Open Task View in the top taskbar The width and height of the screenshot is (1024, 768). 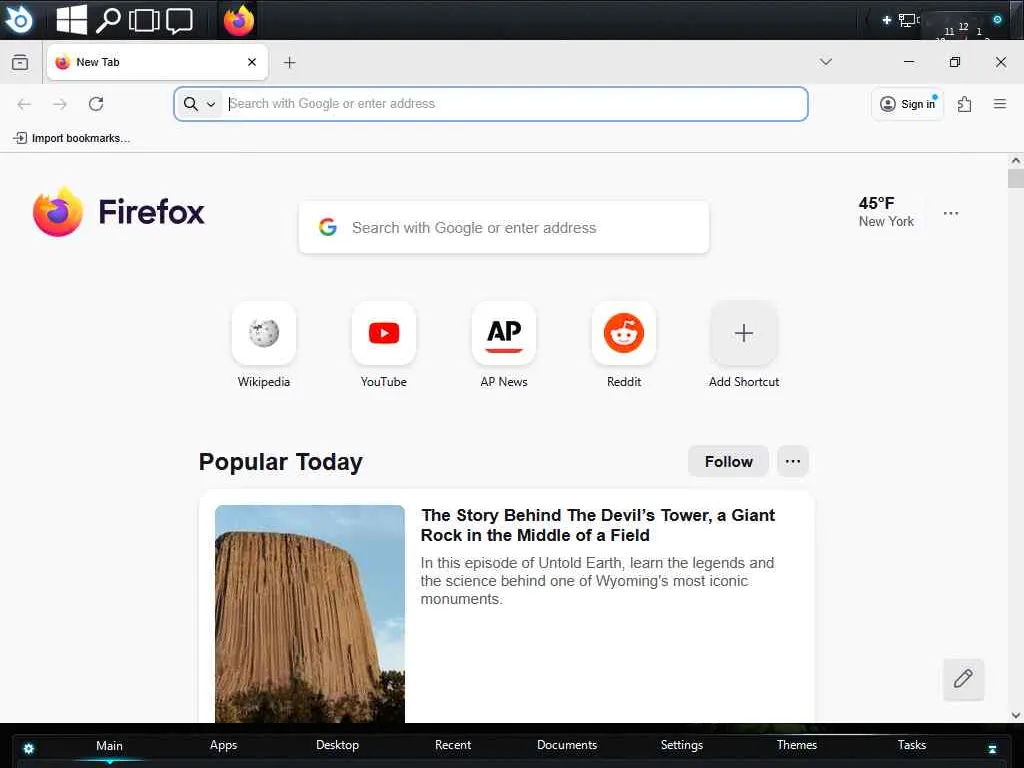[144, 20]
